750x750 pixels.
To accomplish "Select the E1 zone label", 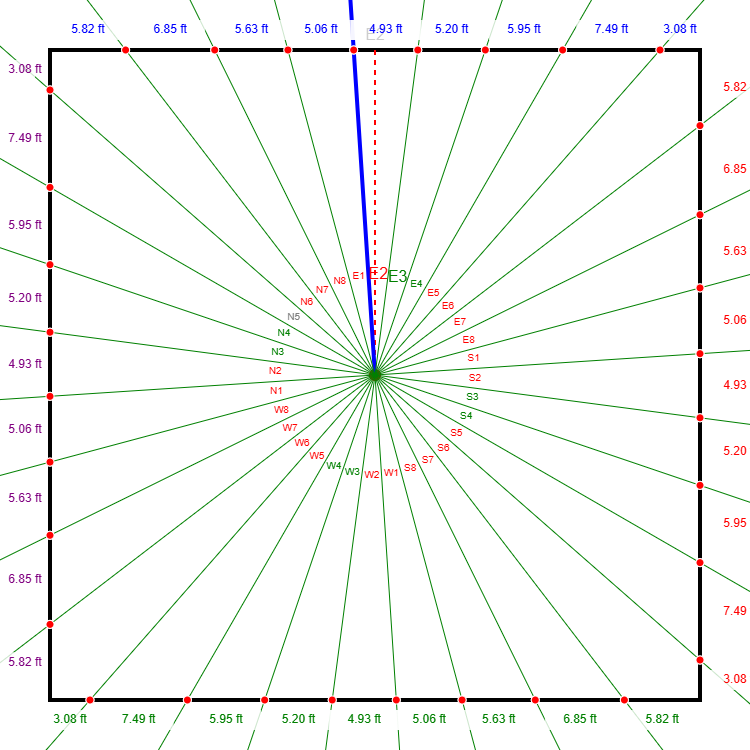I will (358, 276).
